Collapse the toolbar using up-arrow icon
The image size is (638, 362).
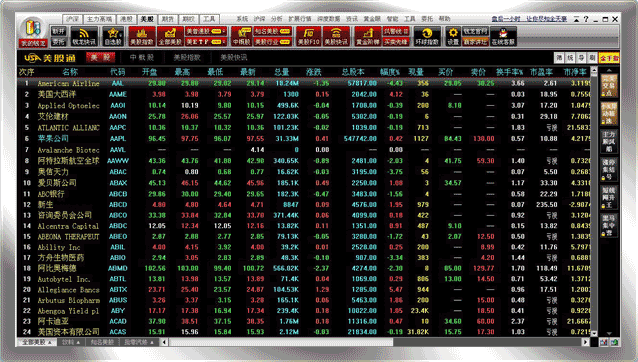tap(577, 19)
